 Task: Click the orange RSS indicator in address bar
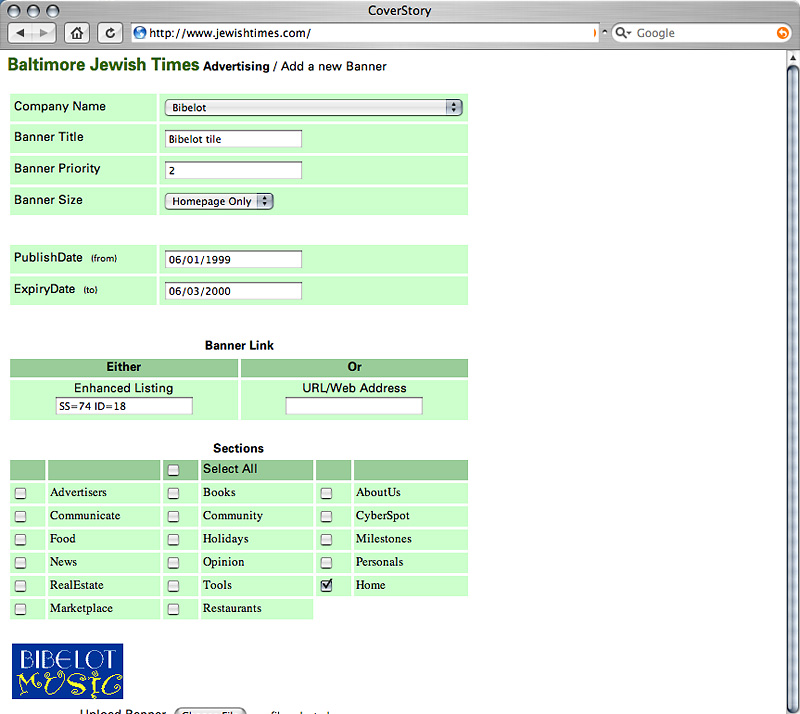click(x=594, y=33)
